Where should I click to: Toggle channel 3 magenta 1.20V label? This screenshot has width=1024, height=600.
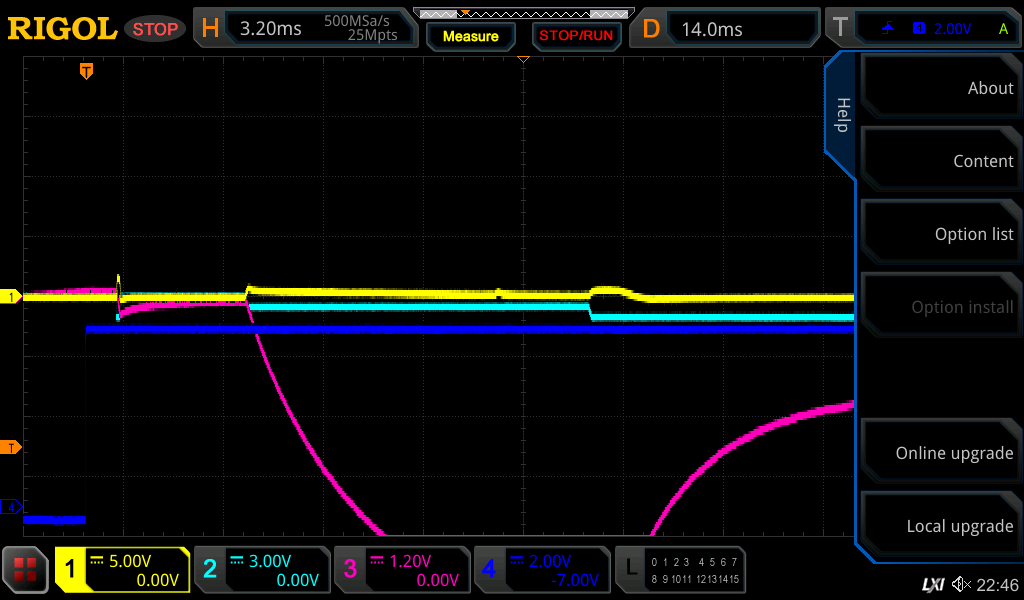[x=401, y=570]
